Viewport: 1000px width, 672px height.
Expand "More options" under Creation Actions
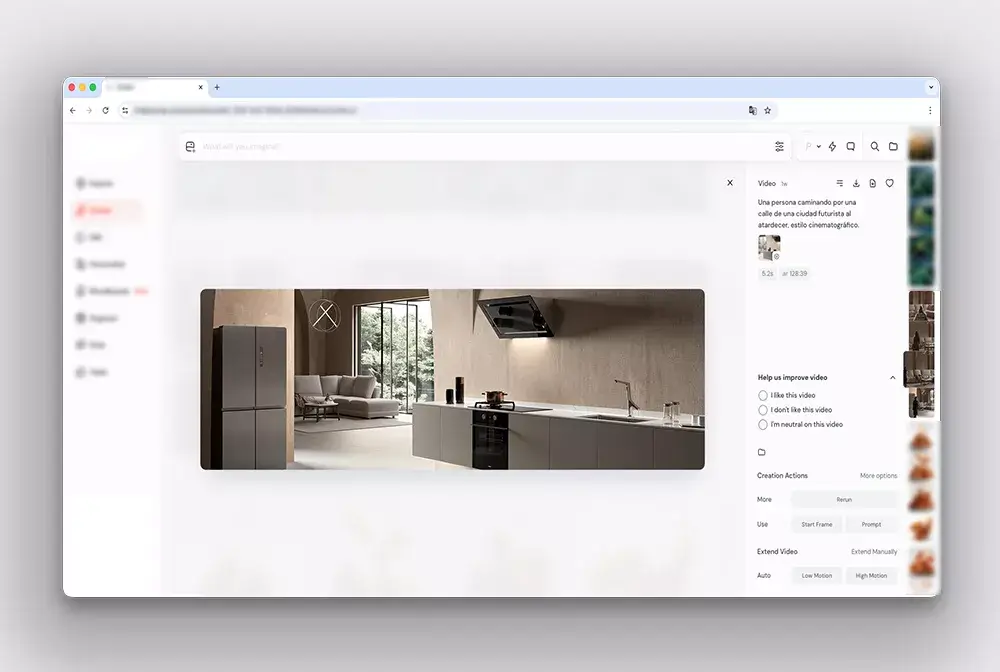(x=878, y=476)
